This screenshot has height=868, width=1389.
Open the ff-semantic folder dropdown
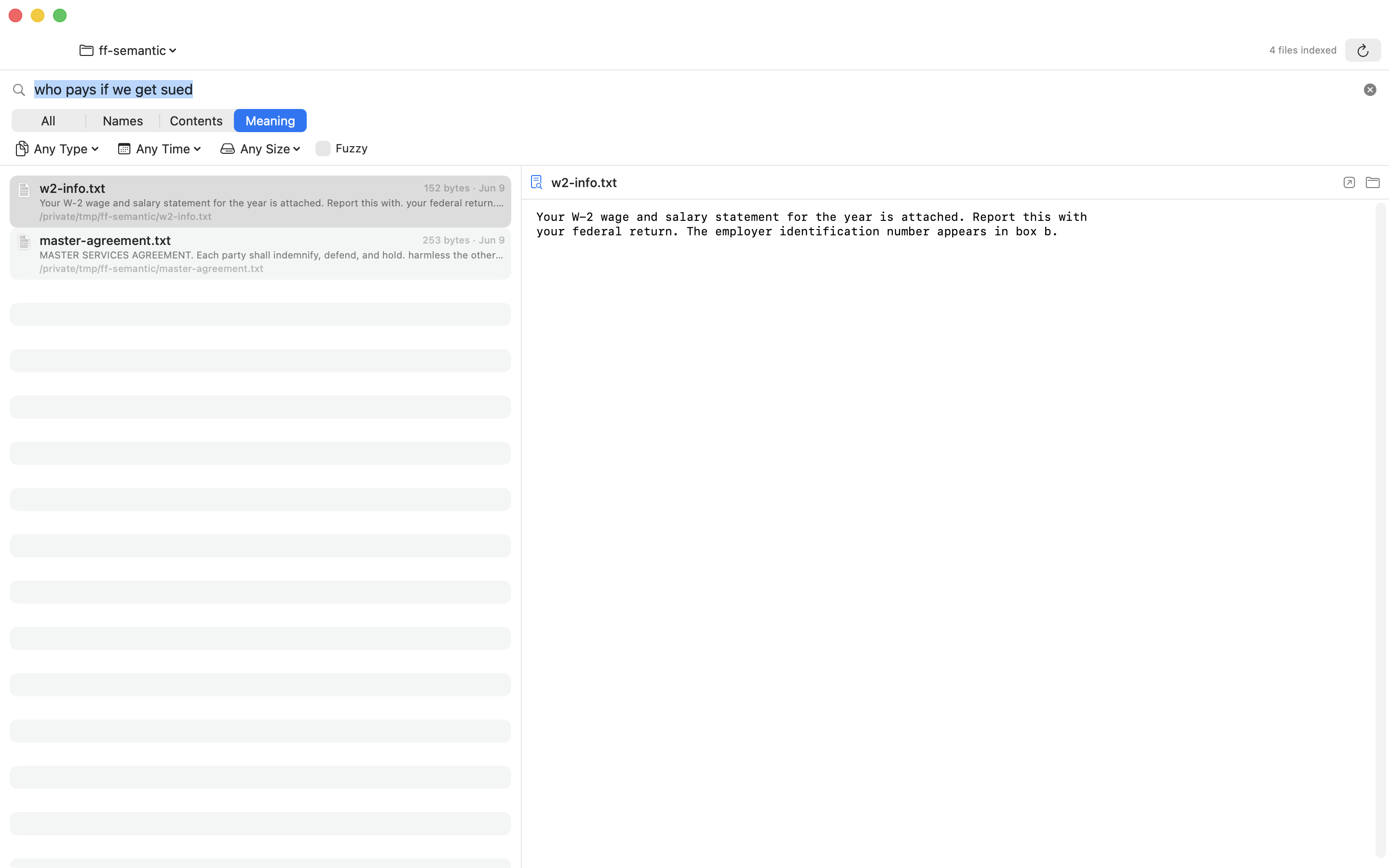pyautogui.click(x=129, y=51)
